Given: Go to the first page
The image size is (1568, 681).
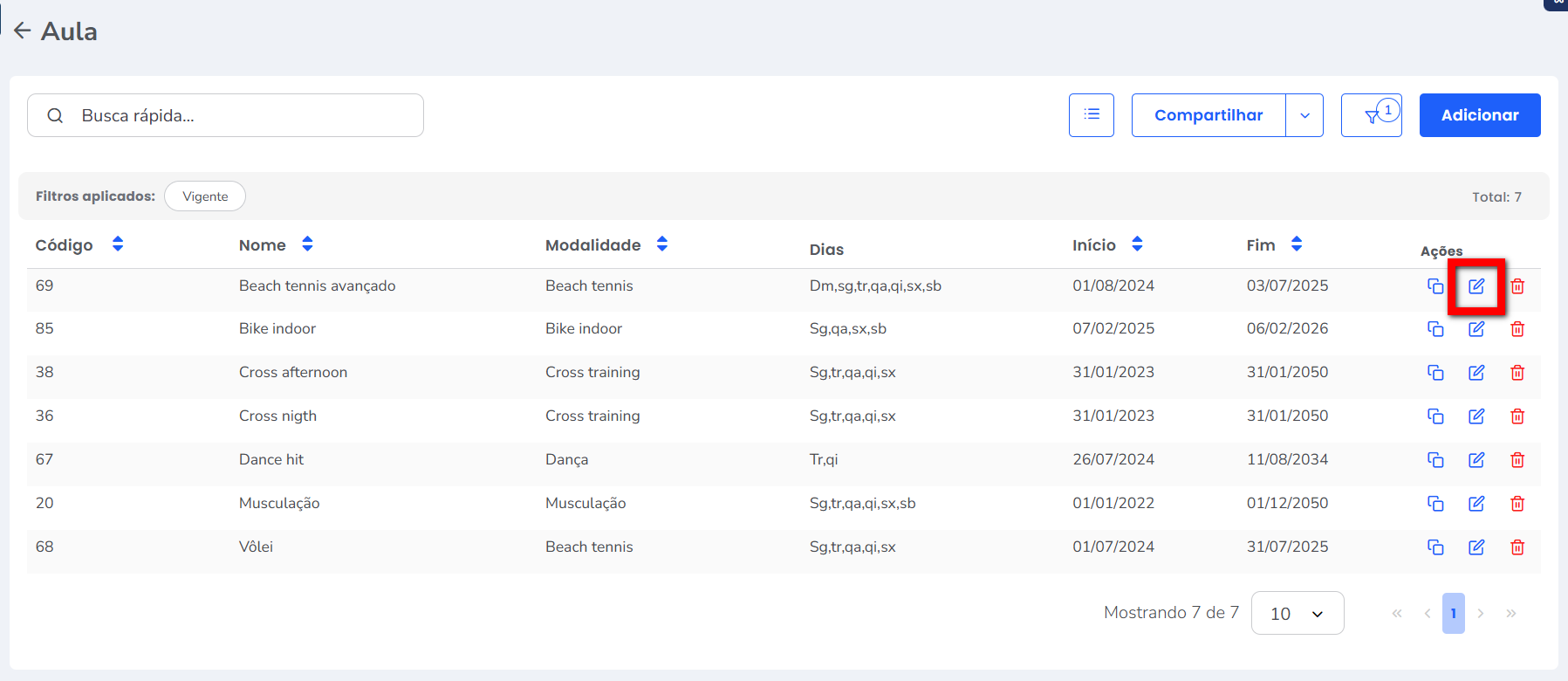Looking at the screenshot, I should (x=1397, y=613).
